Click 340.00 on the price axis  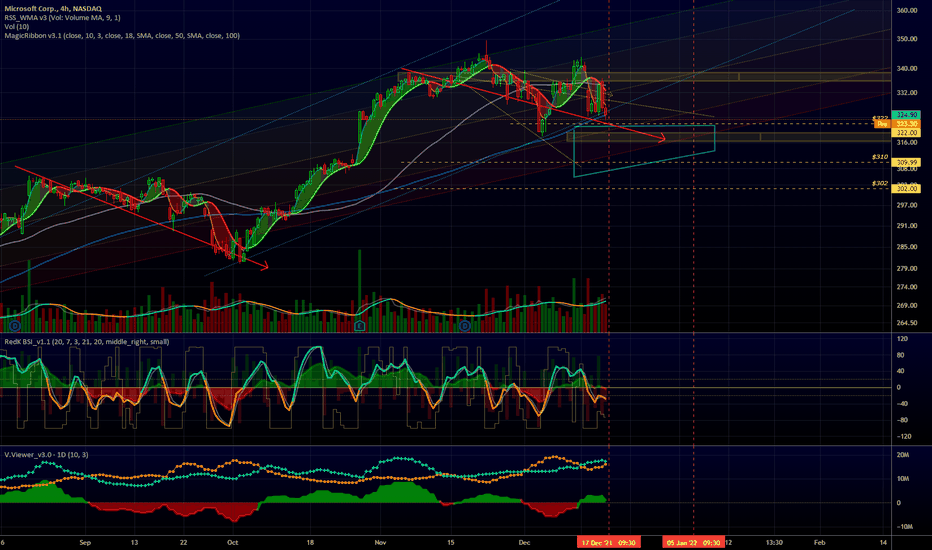tap(907, 68)
